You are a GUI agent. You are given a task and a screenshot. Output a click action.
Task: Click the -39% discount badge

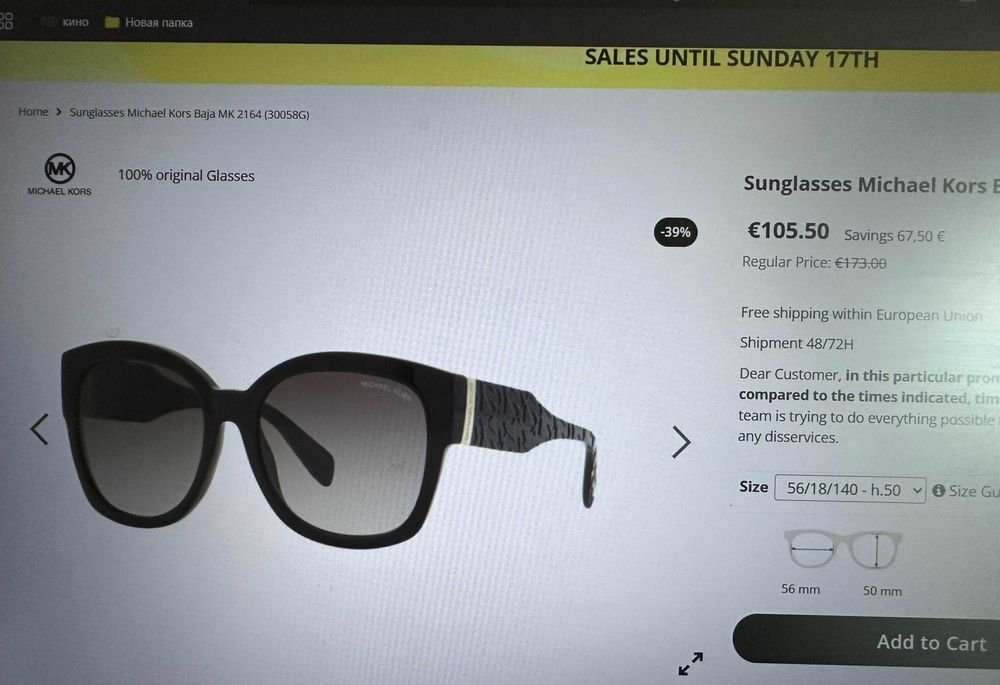coord(675,232)
